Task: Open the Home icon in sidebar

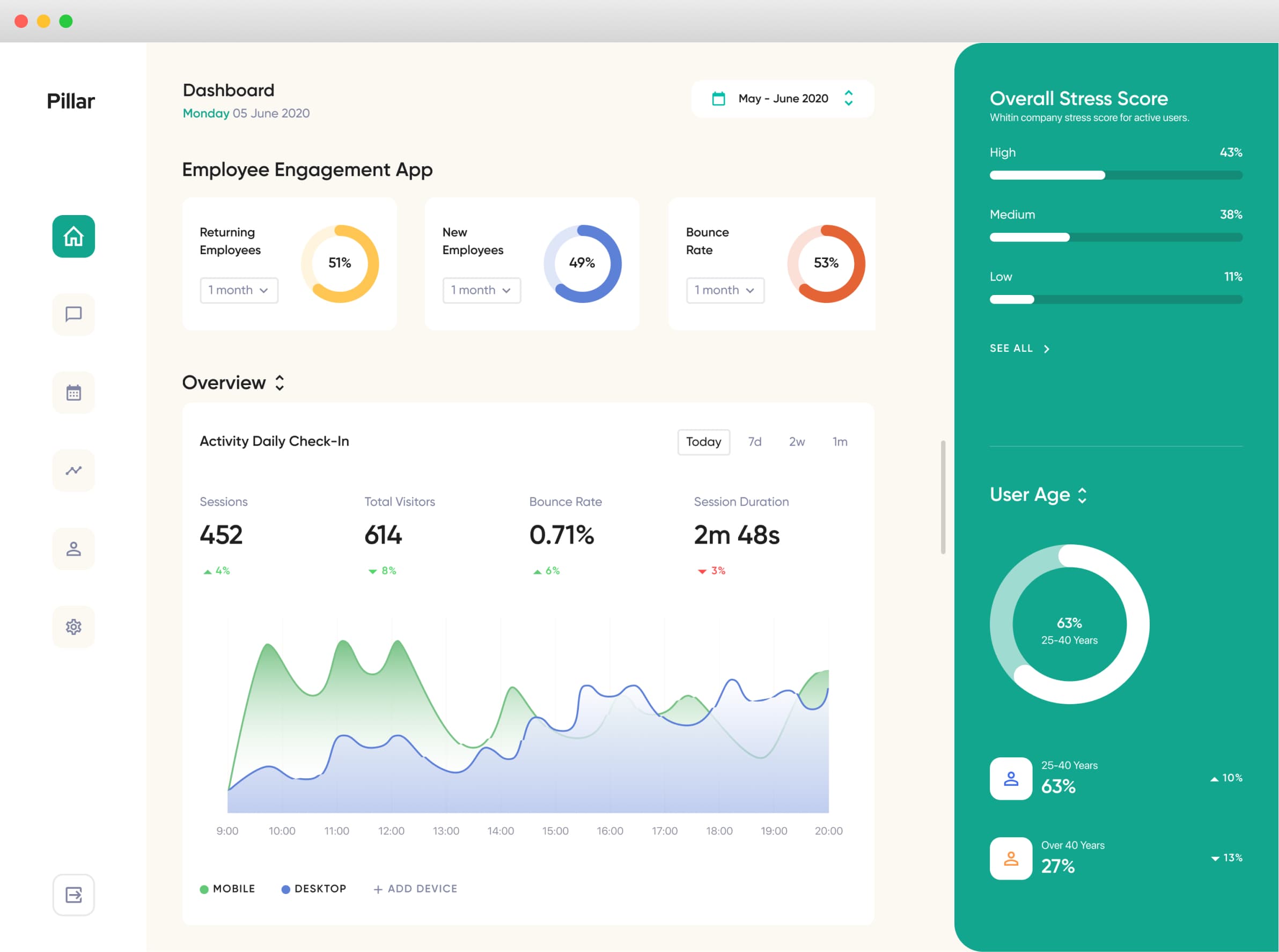Action: click(73, 237)
